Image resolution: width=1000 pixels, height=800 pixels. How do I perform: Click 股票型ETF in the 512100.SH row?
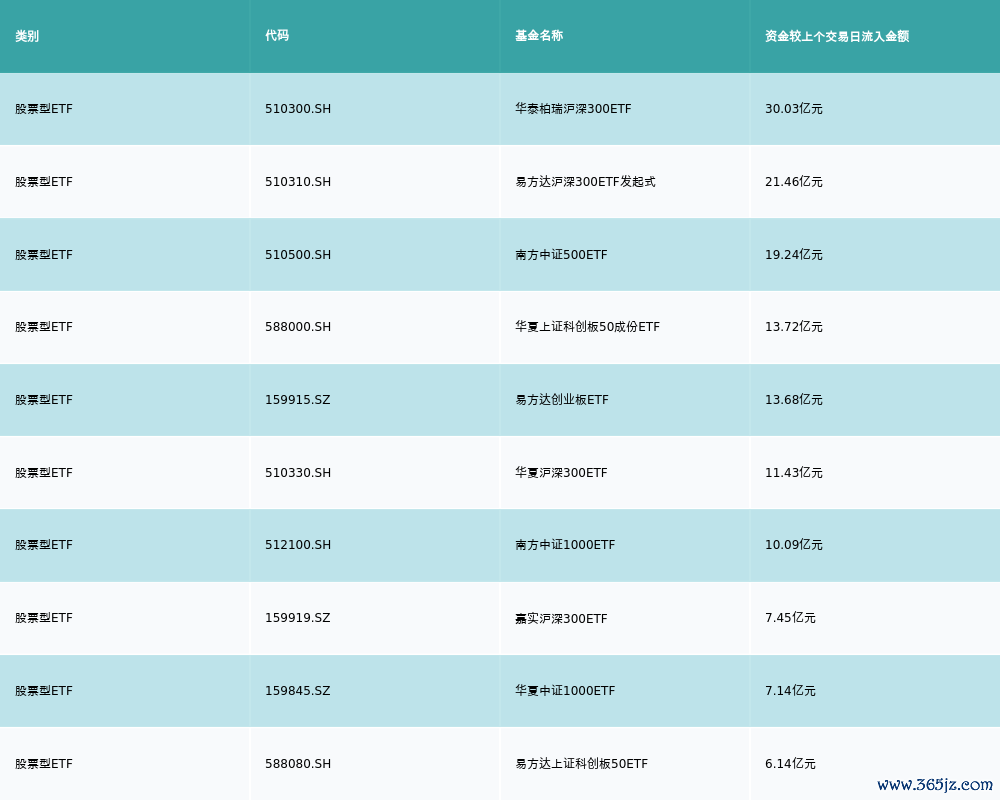coord(44,545)
